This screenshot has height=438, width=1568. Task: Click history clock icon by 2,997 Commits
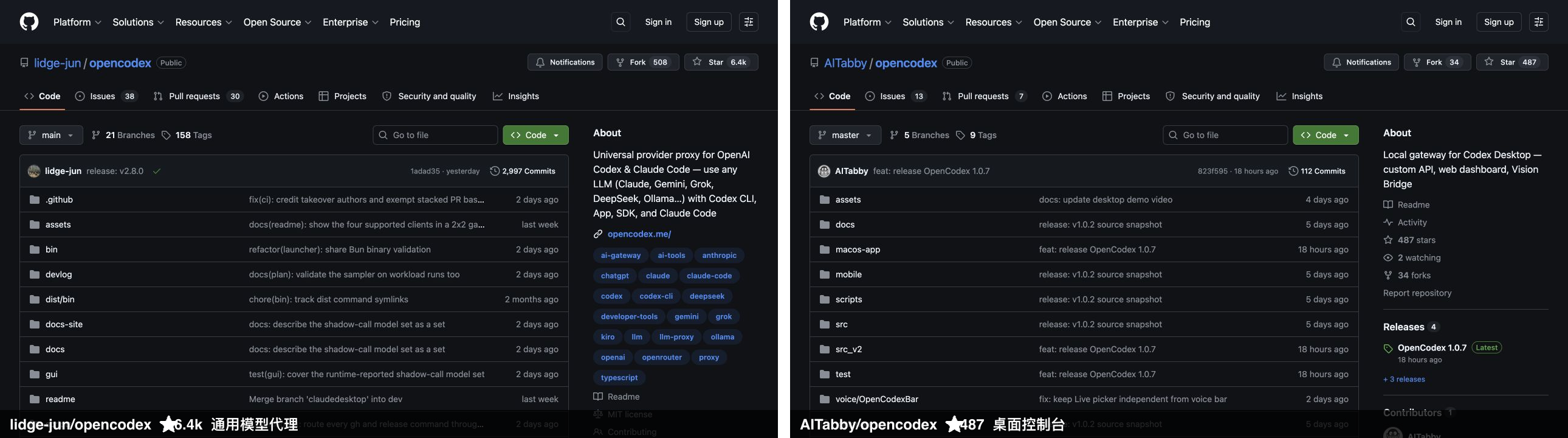pyautogui.click(x=495, y=171)
